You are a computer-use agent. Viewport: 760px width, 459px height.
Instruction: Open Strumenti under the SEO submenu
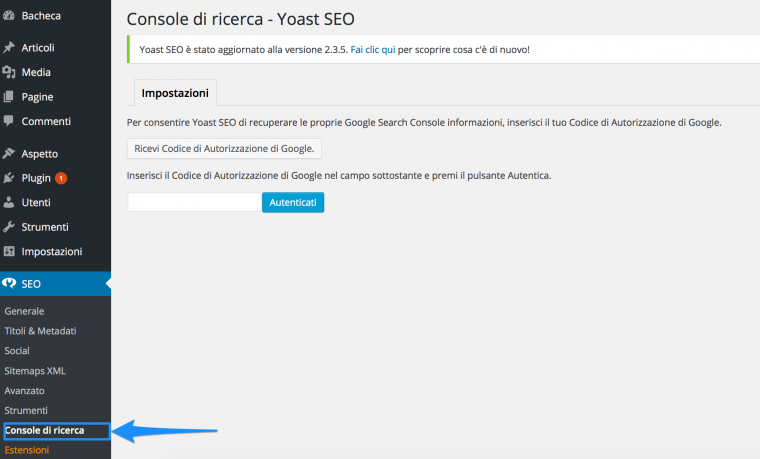coord(26,411)
